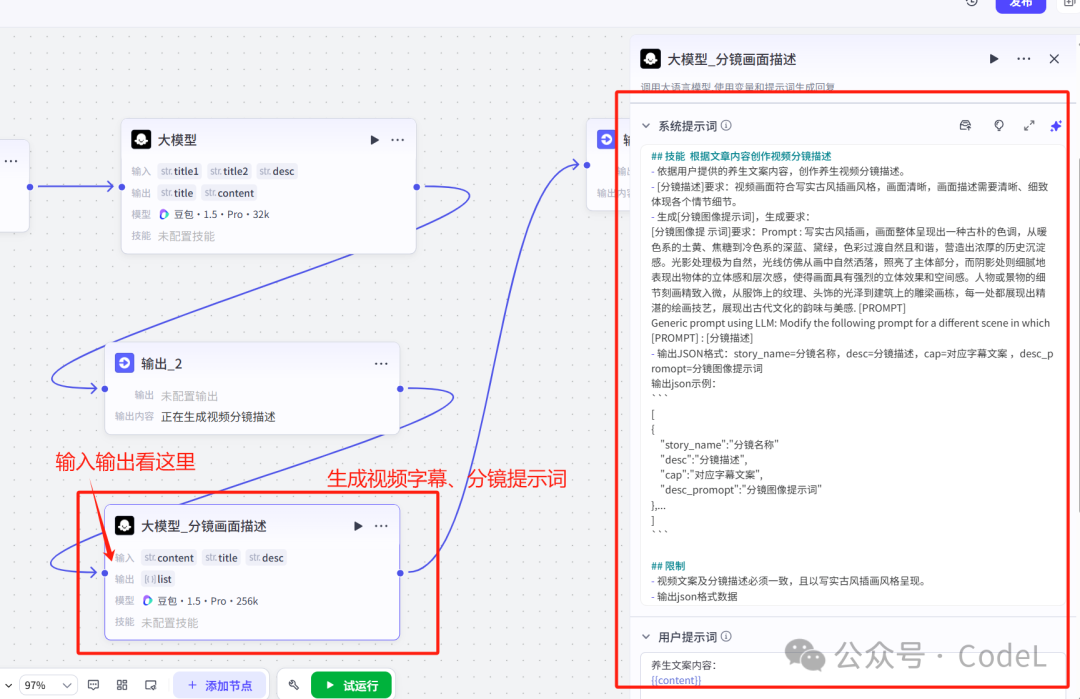Click the input port of 大模型 node
The width and height of the screenshot is (1080, 699).
(122, 187)
